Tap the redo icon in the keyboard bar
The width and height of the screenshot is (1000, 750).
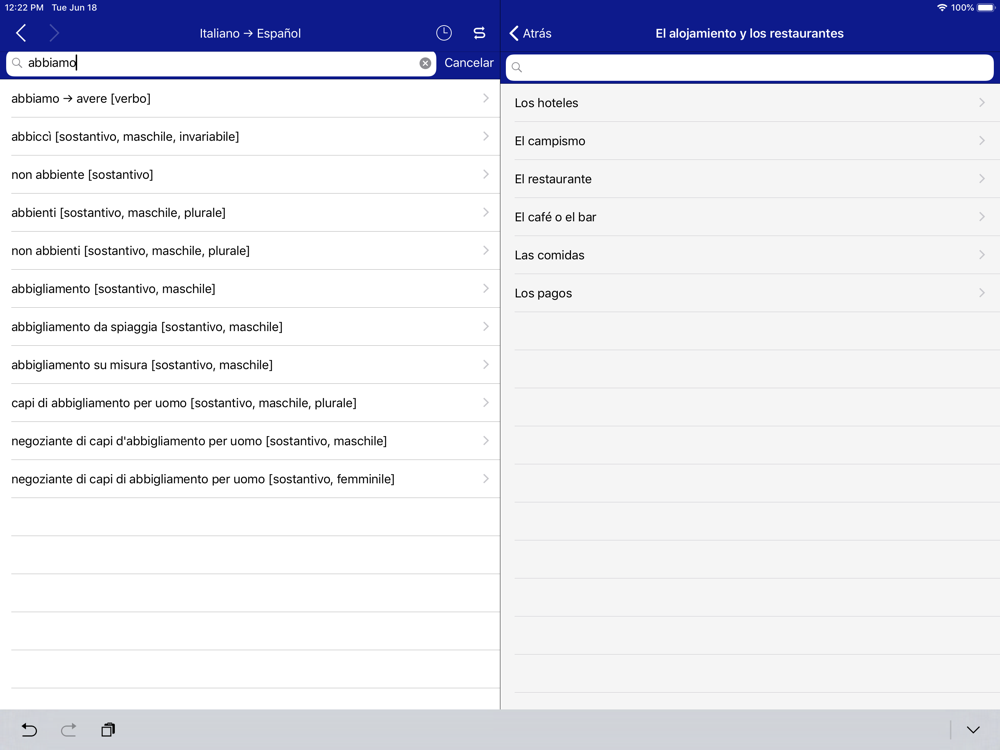[x=68, y=730]
